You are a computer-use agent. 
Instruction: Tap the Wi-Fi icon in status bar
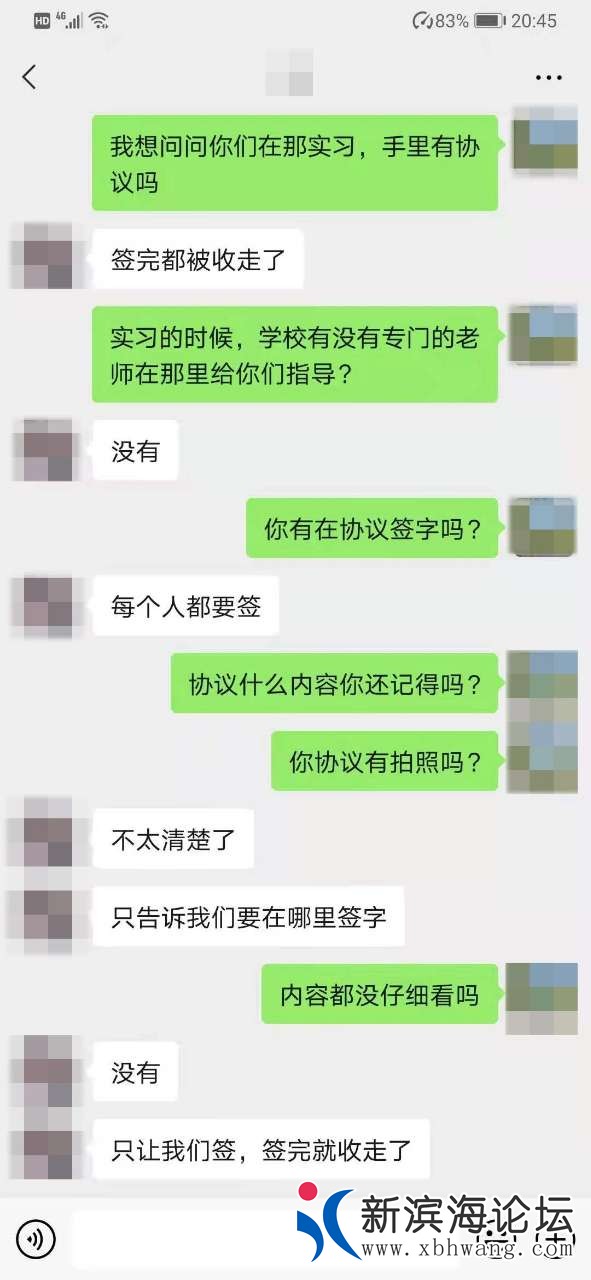(x=98, y=20)
